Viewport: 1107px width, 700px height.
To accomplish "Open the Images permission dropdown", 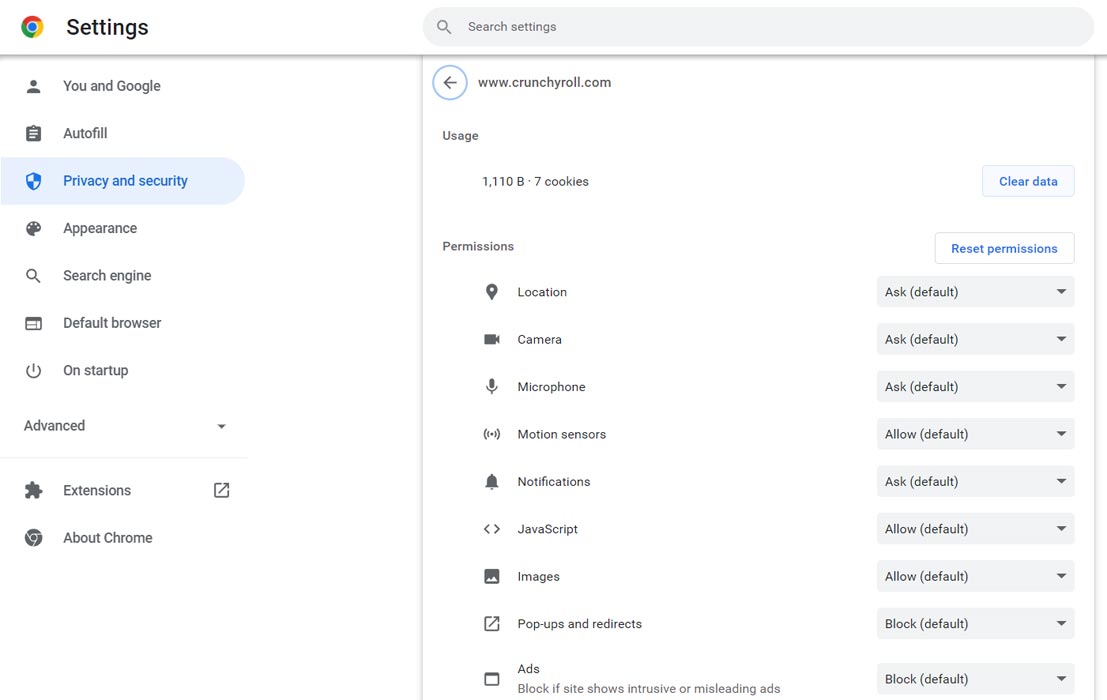I will point(976,577).
